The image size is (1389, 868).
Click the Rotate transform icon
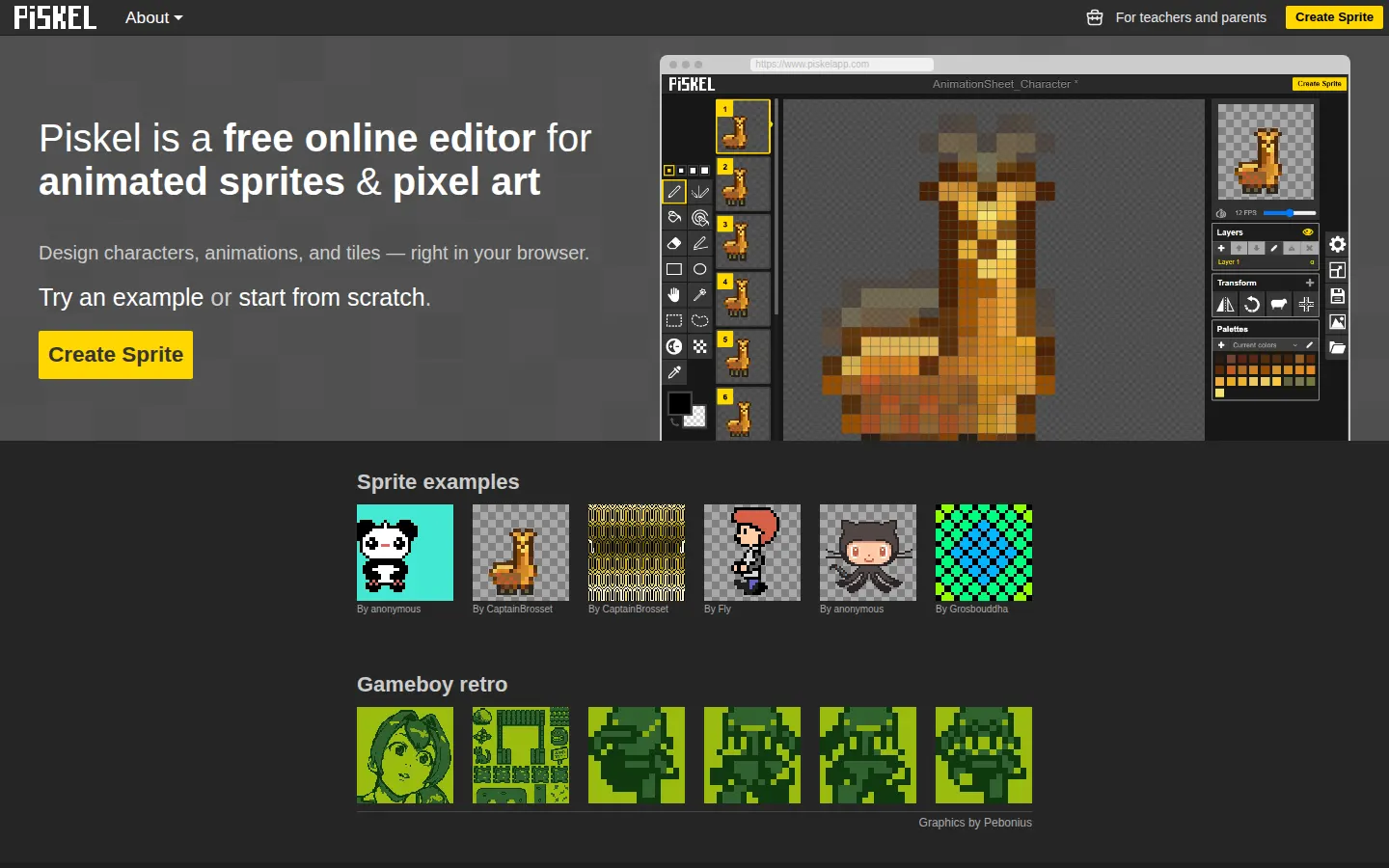[1252, 305]
